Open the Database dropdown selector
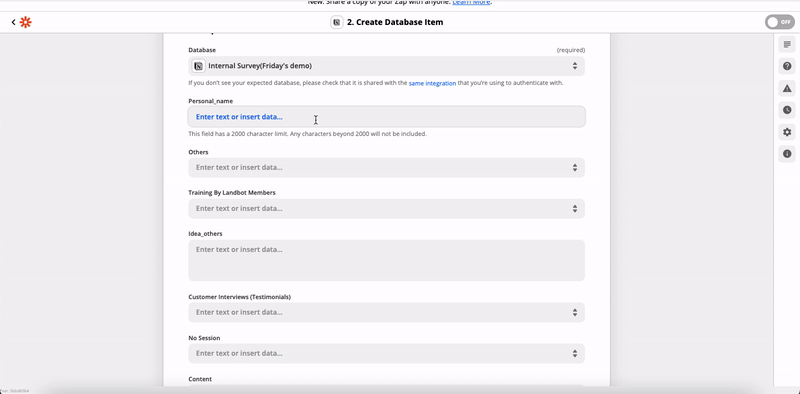The image size is (800, 394). pos(386,66)
